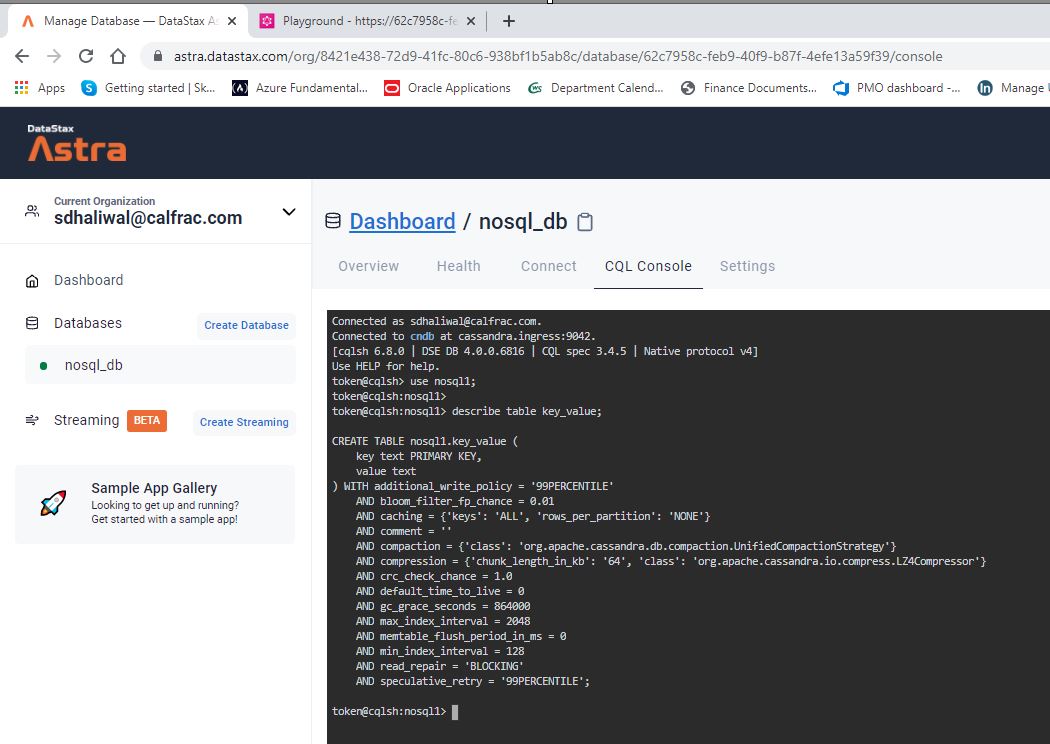Click the database icon beside Dashboard breadcrumb

click(x=333, y=220)
